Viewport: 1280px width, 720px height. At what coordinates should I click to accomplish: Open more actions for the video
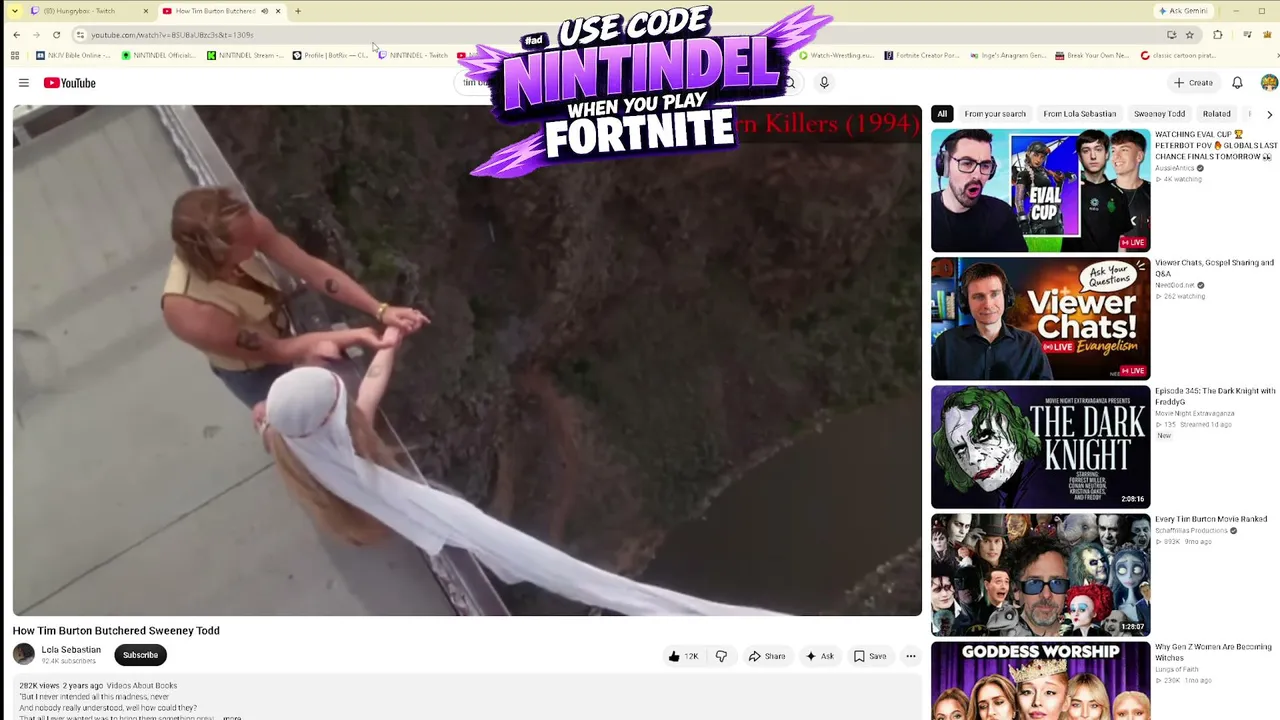pyautogui.click(x=910, y=656)
